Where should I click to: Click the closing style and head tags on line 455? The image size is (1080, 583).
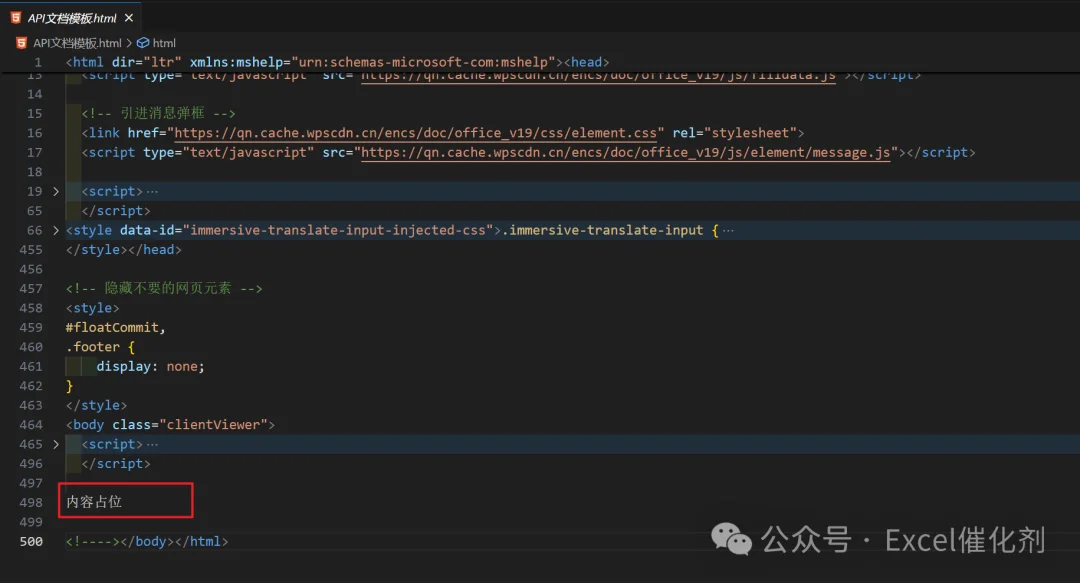[x=124, y=249]
